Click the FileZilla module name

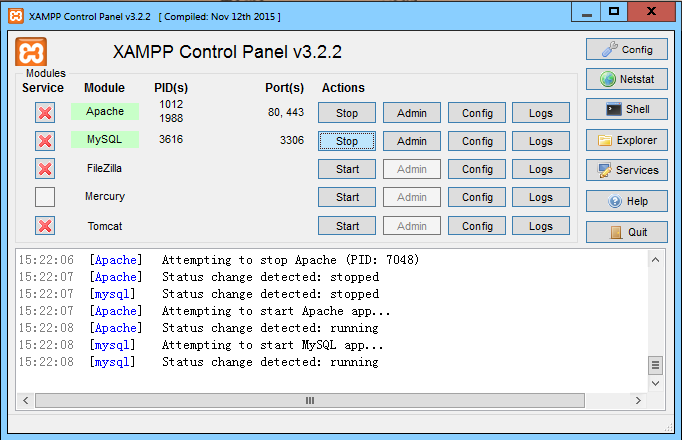click(x=104, y=168)
